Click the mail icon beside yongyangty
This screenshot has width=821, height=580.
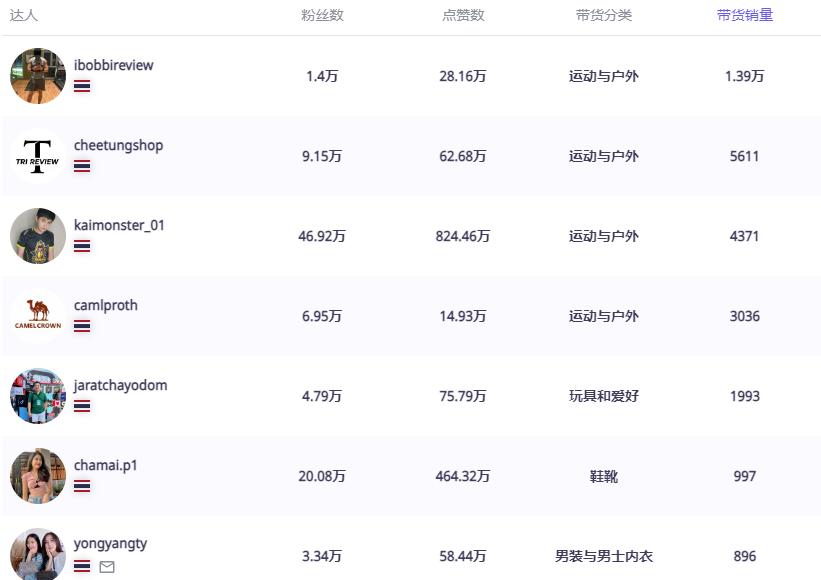coord(107,567)
